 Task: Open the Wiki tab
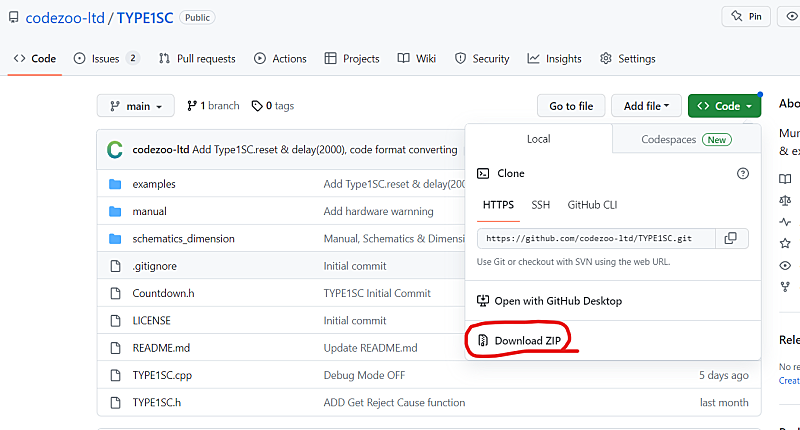click(x=417, y=59)
